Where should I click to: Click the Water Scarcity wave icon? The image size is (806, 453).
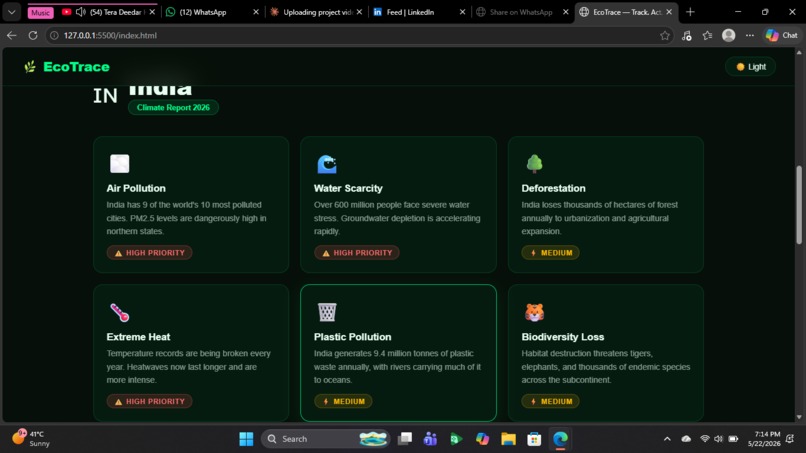pos(327,164)
